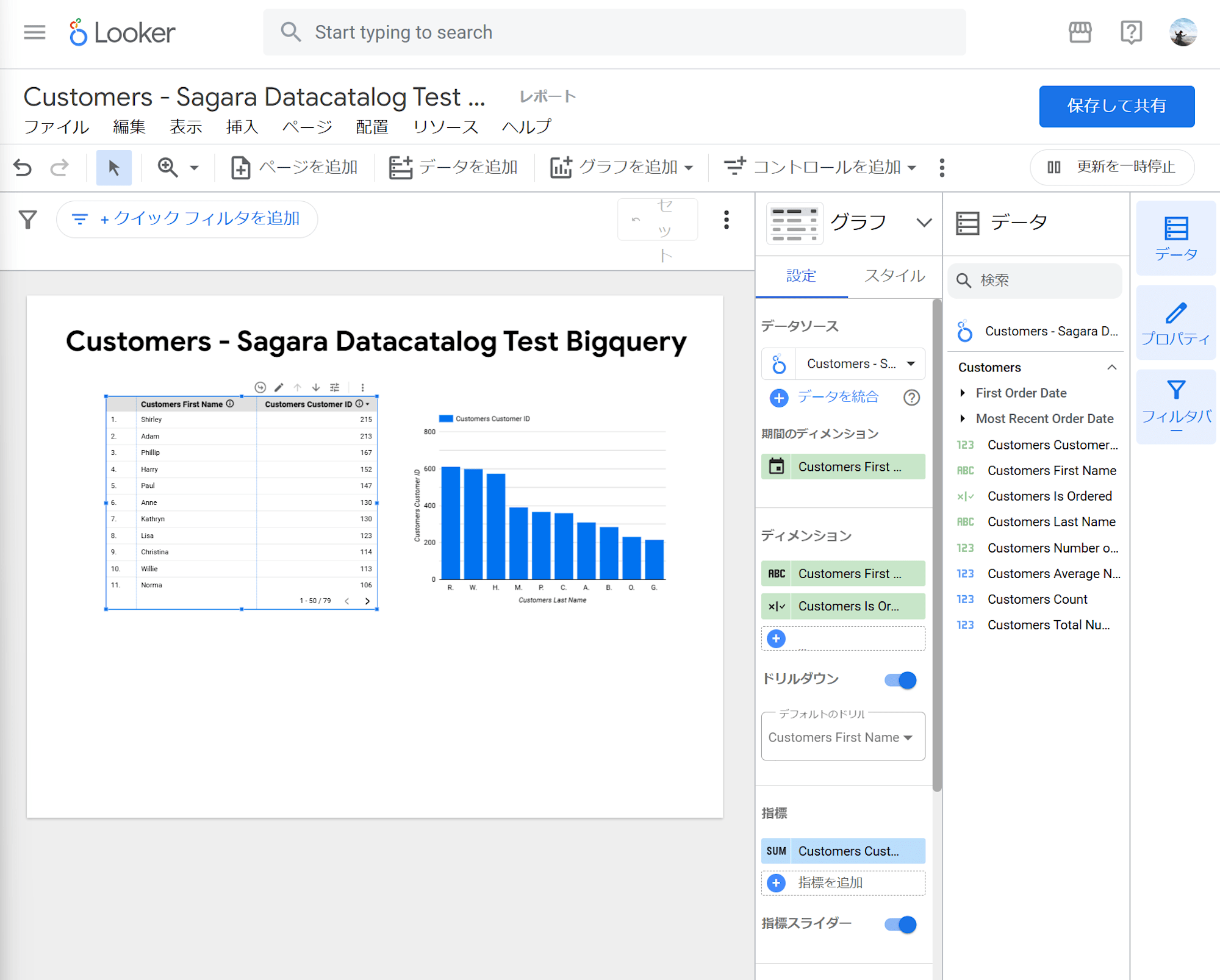Open the add chart dropdown
Screen dimensions: 1220x980
coord(621,167)
